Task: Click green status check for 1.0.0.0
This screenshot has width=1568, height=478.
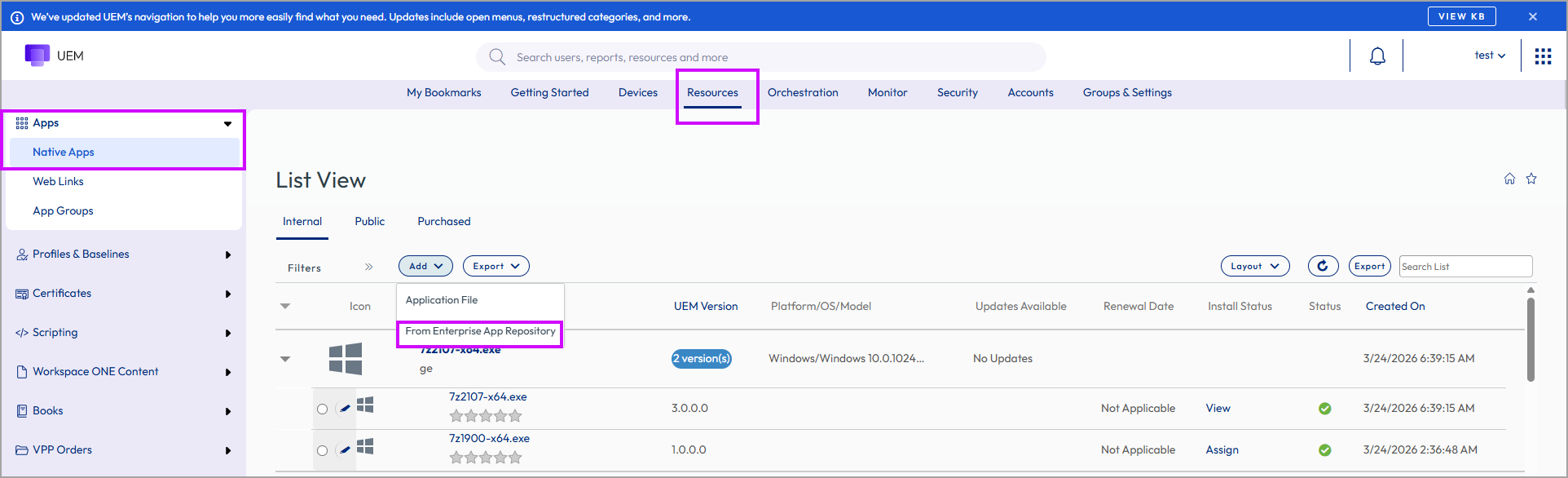Action: tap(1325, 450)
